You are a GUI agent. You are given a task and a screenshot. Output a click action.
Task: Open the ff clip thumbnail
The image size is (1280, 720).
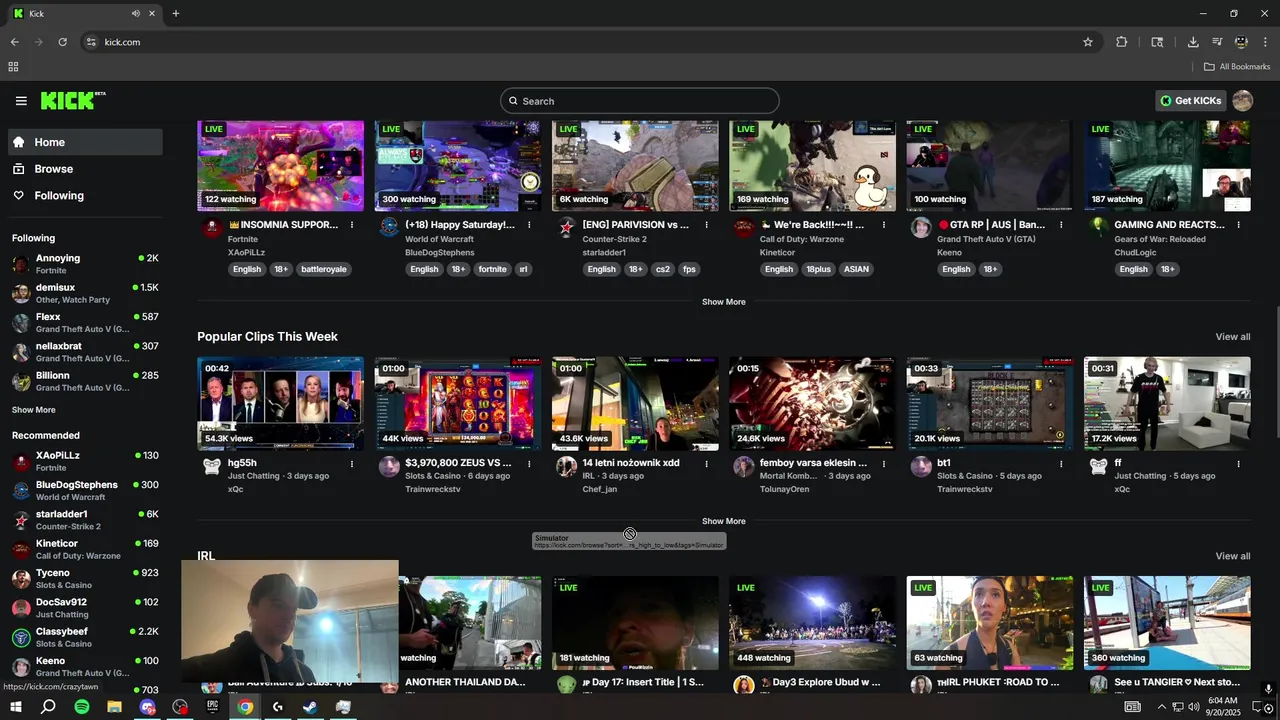coord(1167,404)
